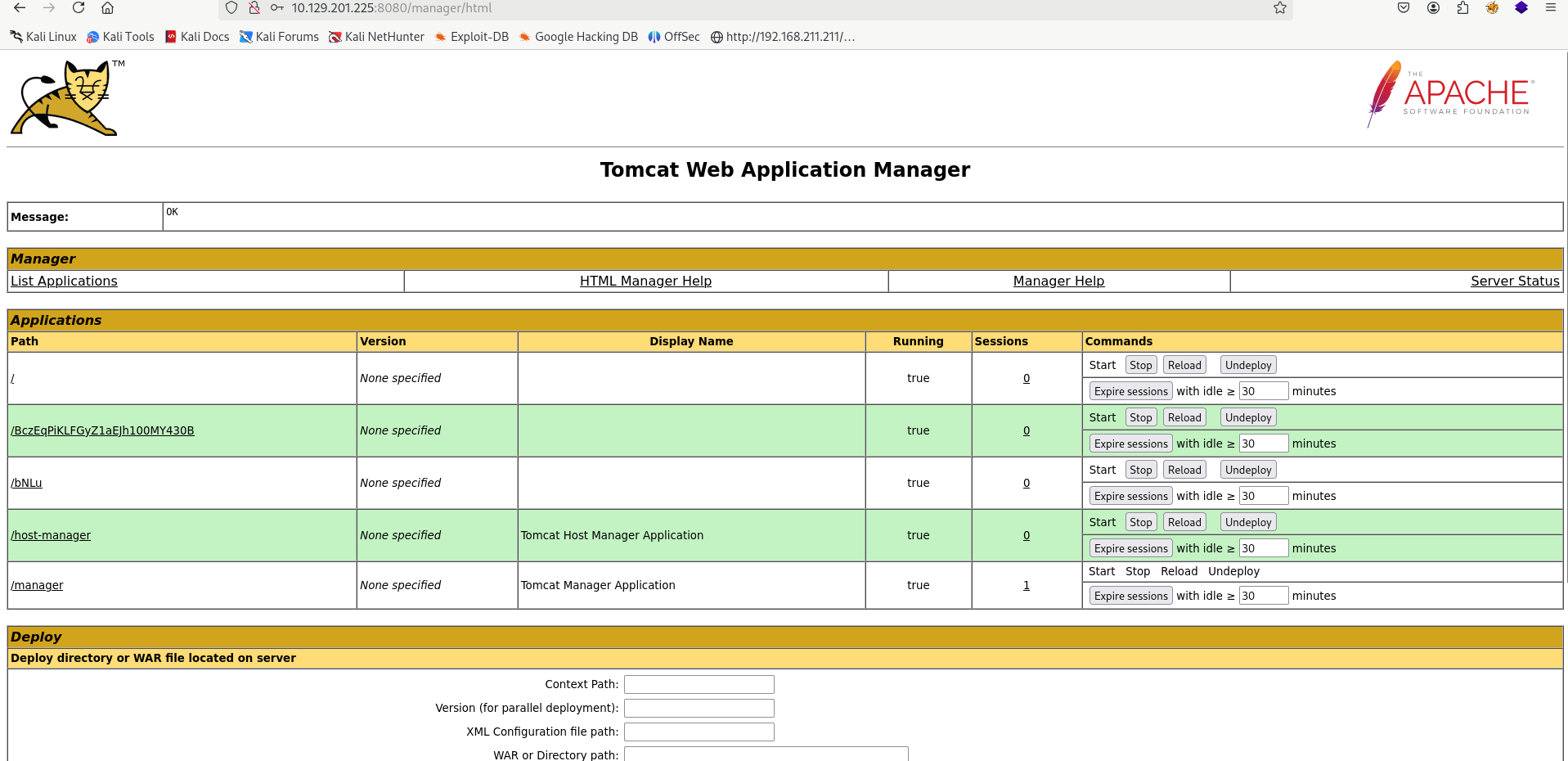Click idle minutes field in /bNLu row
This screenshot has width=1568, height=761.
coord(1264,496)
